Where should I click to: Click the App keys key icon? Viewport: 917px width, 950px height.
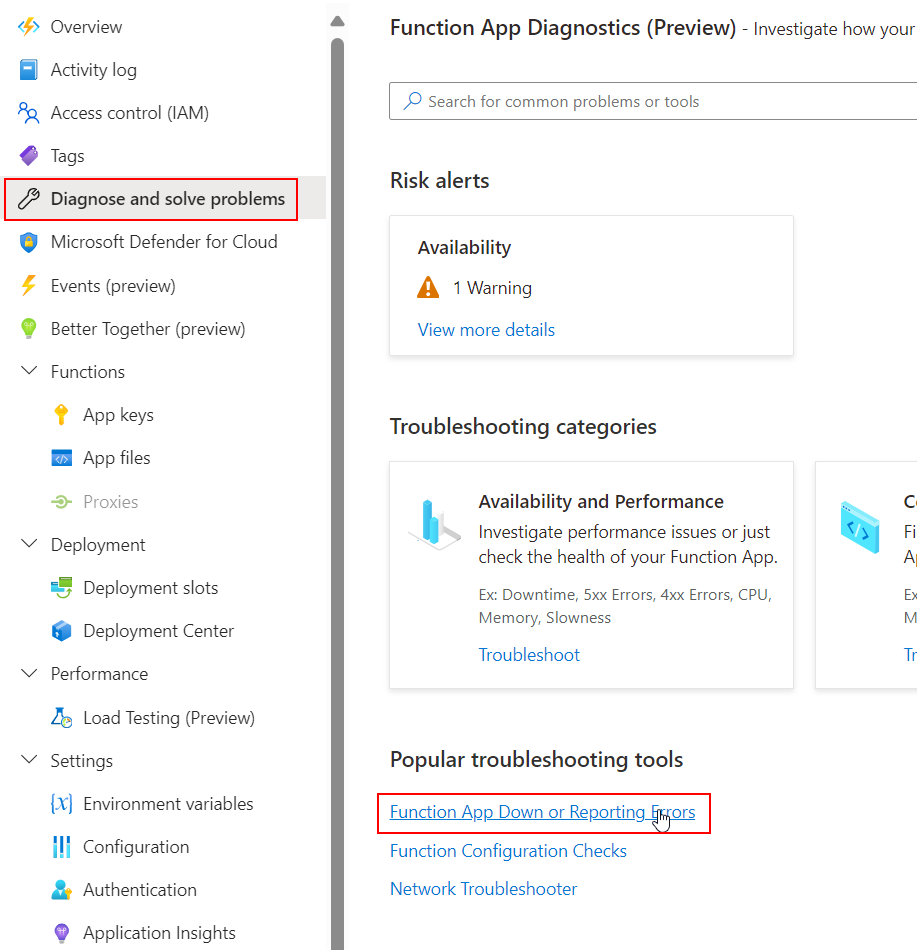coord(61,415)
